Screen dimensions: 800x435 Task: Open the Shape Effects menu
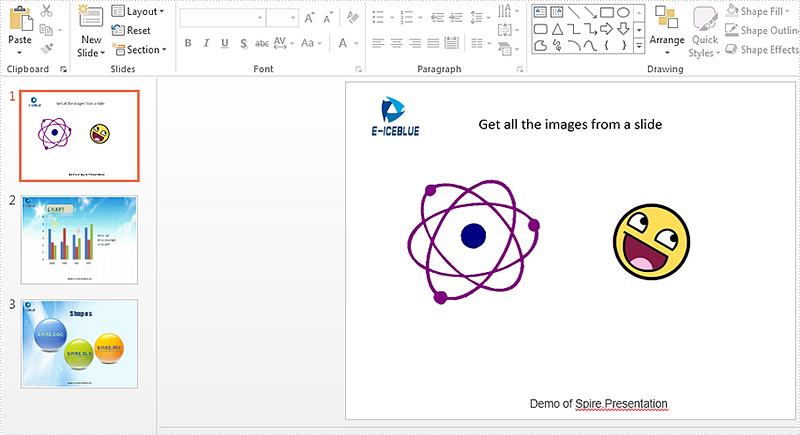click(762, 49)
